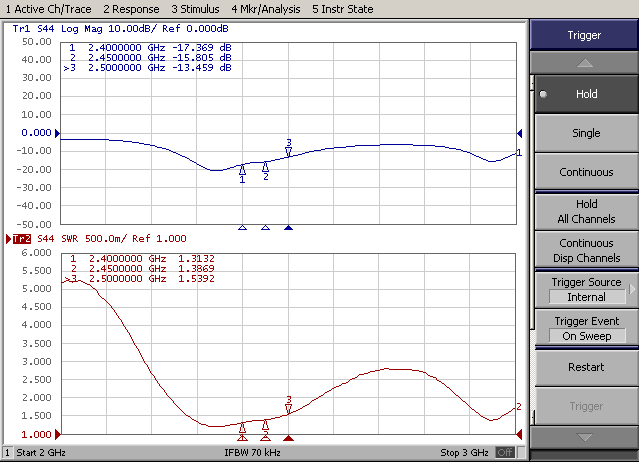Select marker 2 on the red SWR trace
This screenshot has width=639, height=462.
click(265, 428)
